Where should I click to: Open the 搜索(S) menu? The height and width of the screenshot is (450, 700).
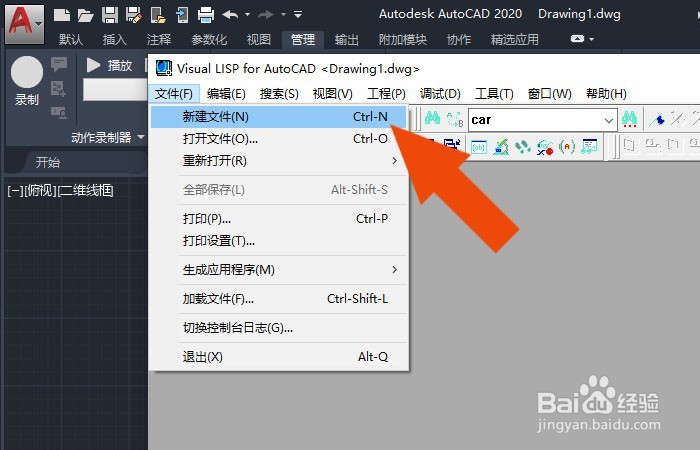tap(279, 94)
